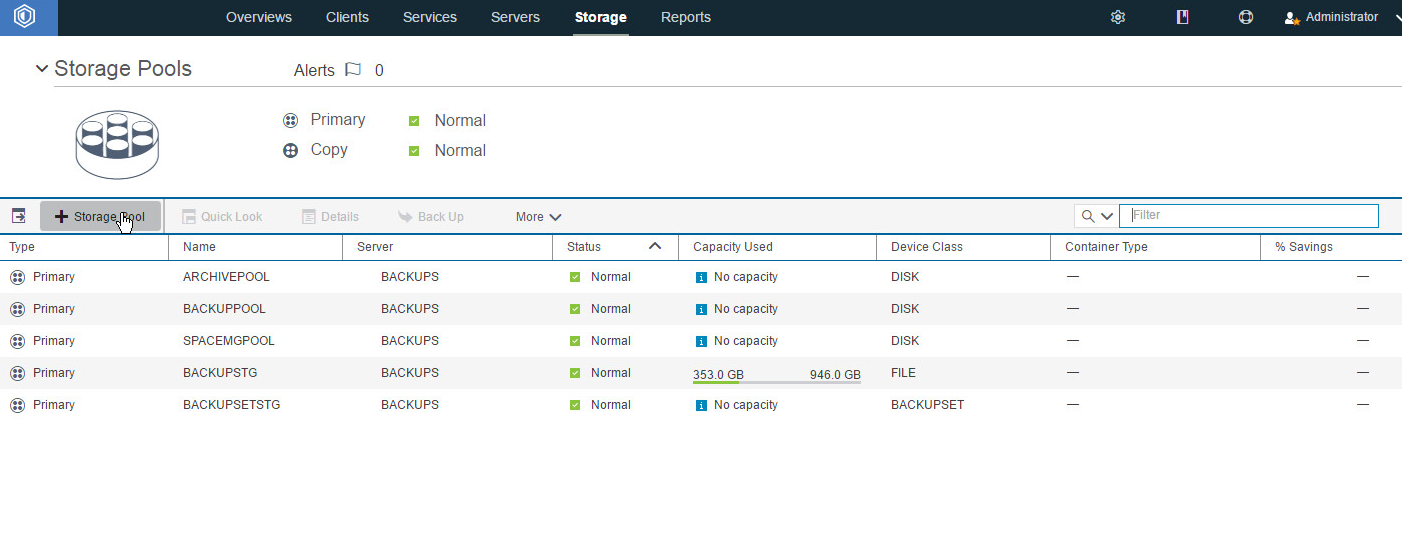The width and height of the screenshot is (1402, 542).
Task: Click the large storage pool graphic
Action: 117,144
